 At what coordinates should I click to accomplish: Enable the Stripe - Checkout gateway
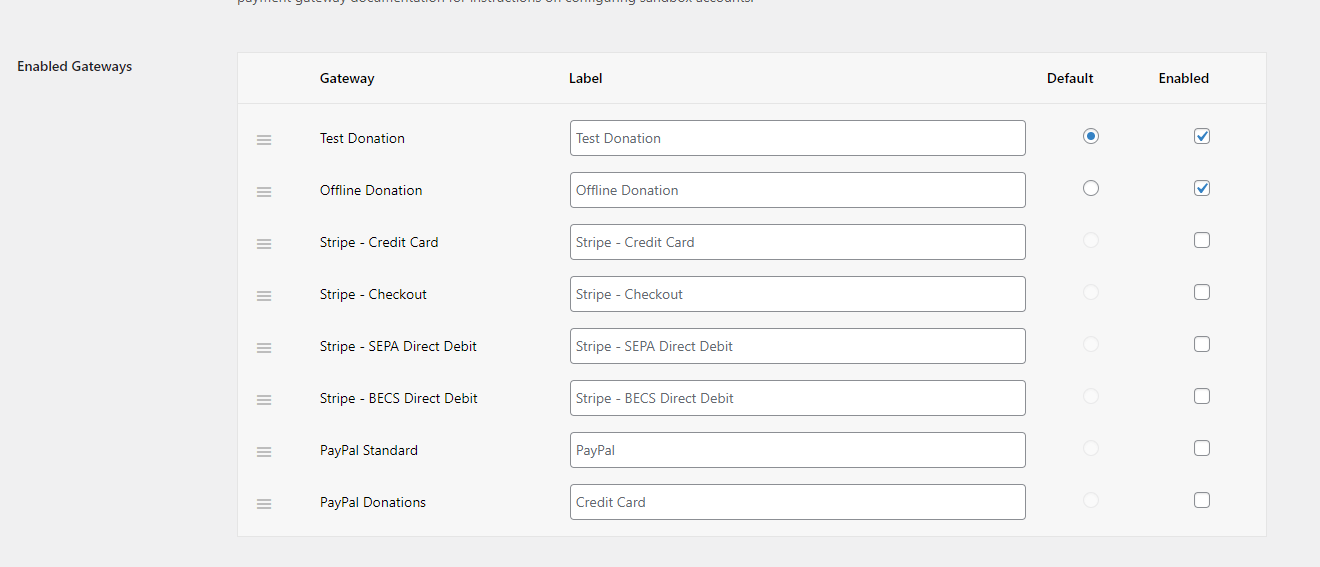[x=1202, y=292]
